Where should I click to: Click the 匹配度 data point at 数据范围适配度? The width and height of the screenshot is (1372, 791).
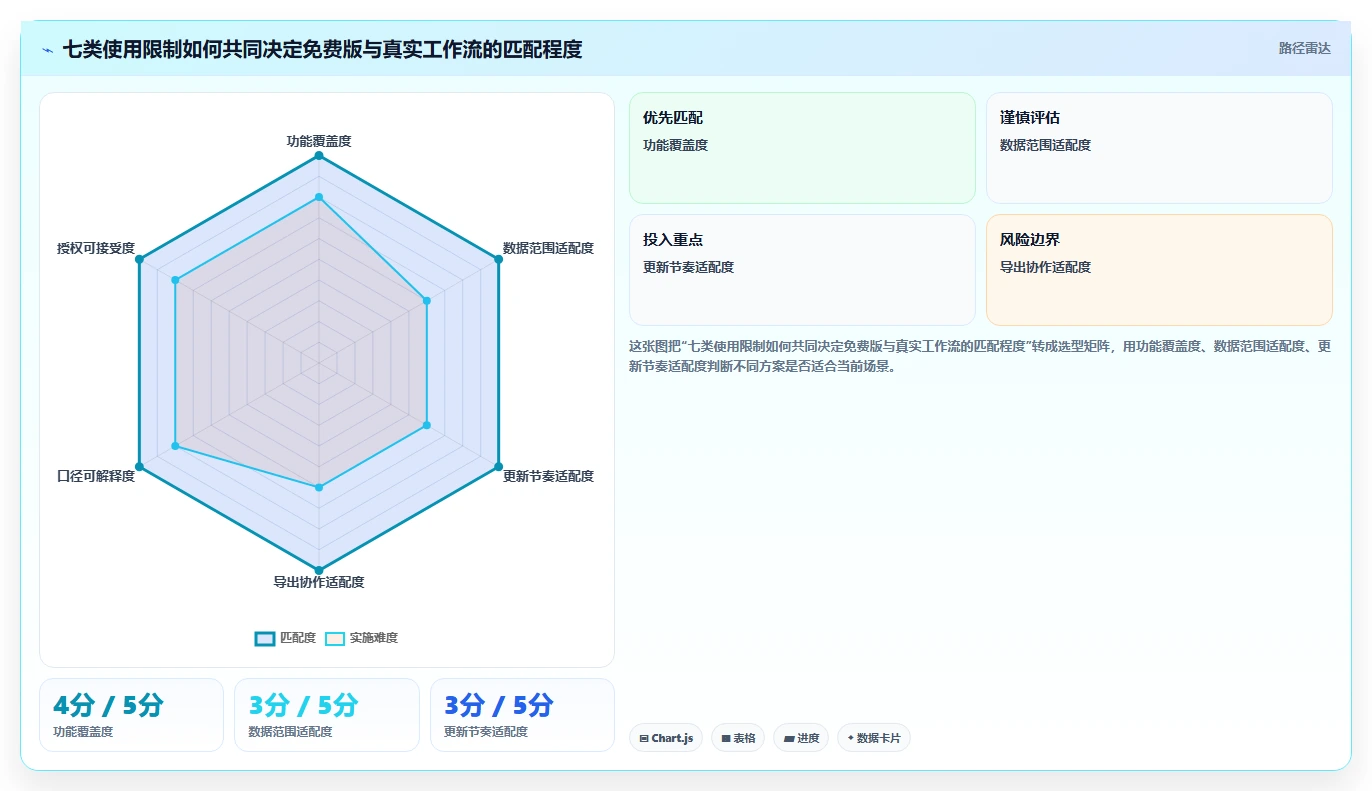pos(499,259)
